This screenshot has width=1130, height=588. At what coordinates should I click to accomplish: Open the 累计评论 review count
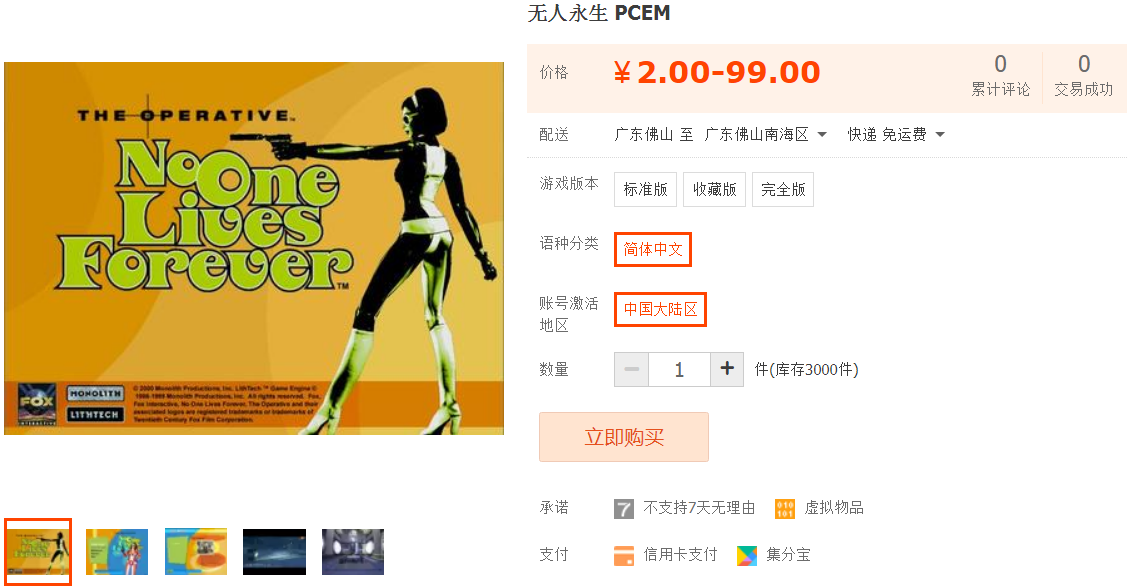click(x=1000, y=76)
